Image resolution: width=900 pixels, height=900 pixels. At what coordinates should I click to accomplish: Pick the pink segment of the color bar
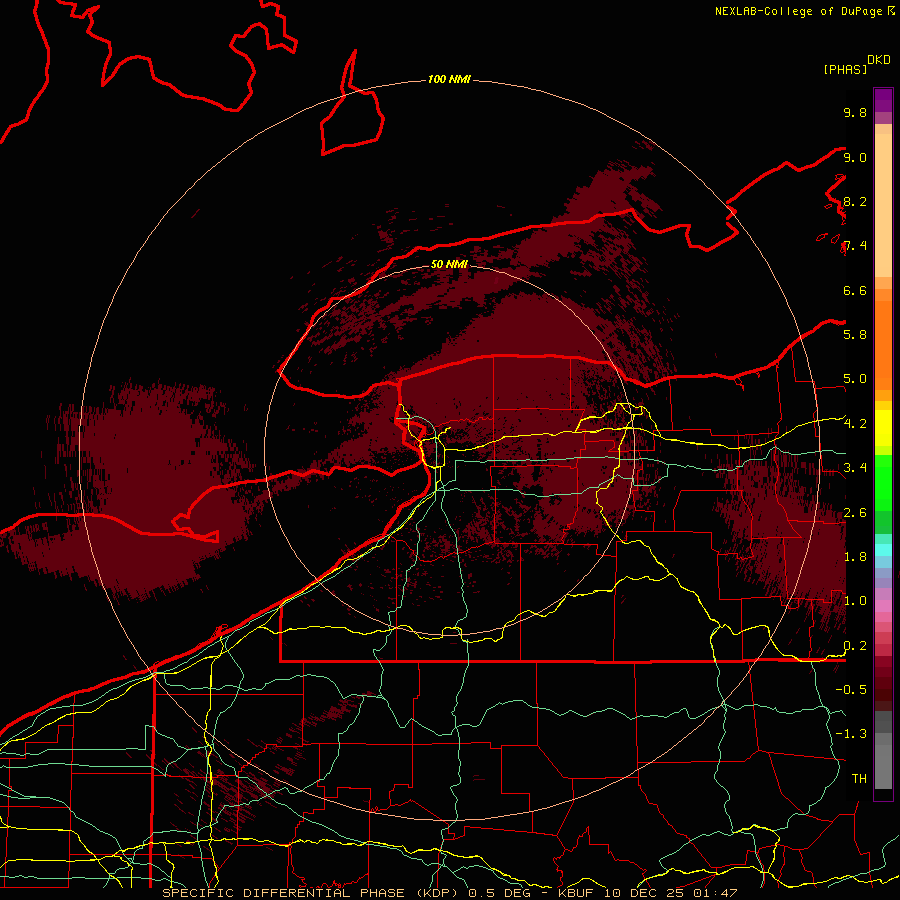tap(883, 606)
